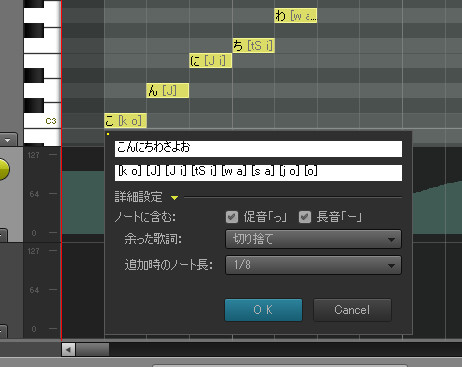The height and width of the screenshot is (367, 462).
Task: Click the yellow-green round knob on the left
Action: [x=4, y=169]
